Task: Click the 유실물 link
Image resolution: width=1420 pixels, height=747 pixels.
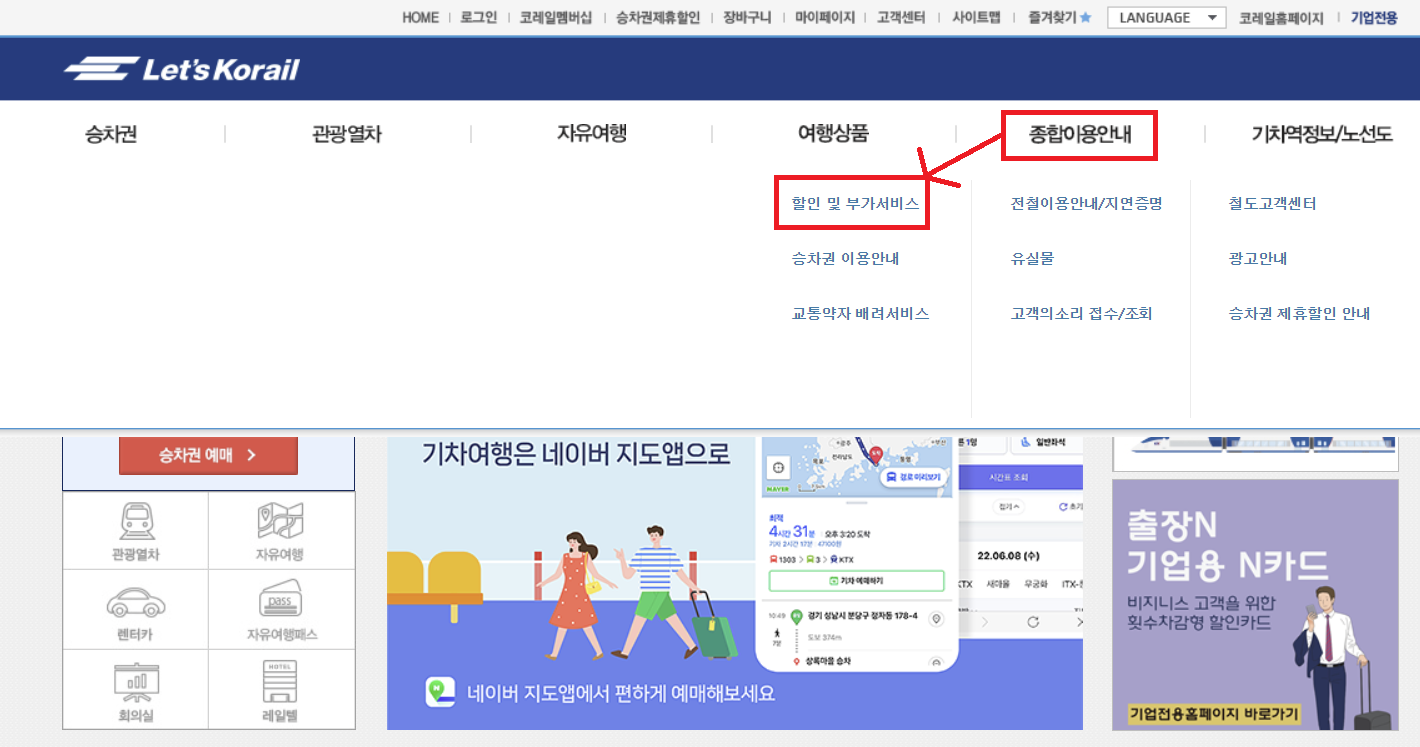Action: tap(1034, 258)
